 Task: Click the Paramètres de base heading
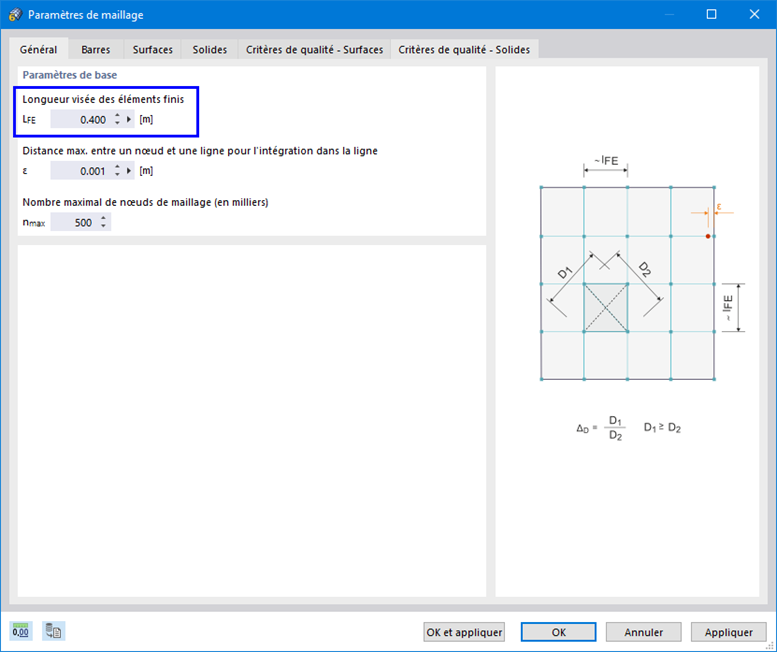tap(70, 75)
